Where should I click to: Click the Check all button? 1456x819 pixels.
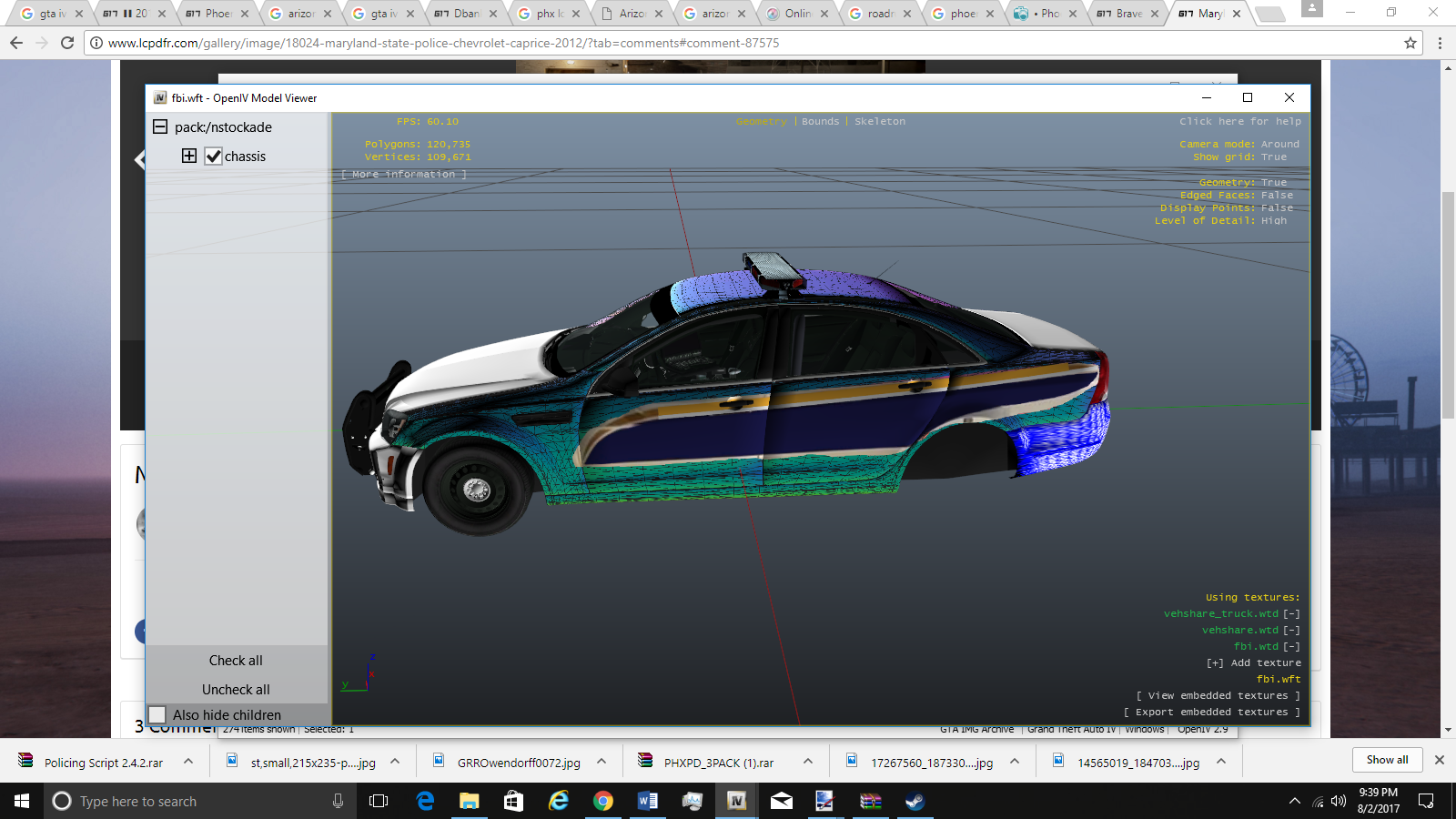tap(236, 661)
